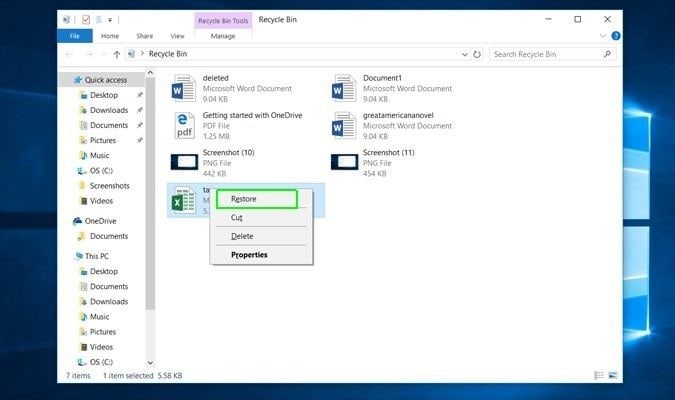Click the Getting started with OneDrive PDF icon

pyautogui.click(x=184, y=125)
